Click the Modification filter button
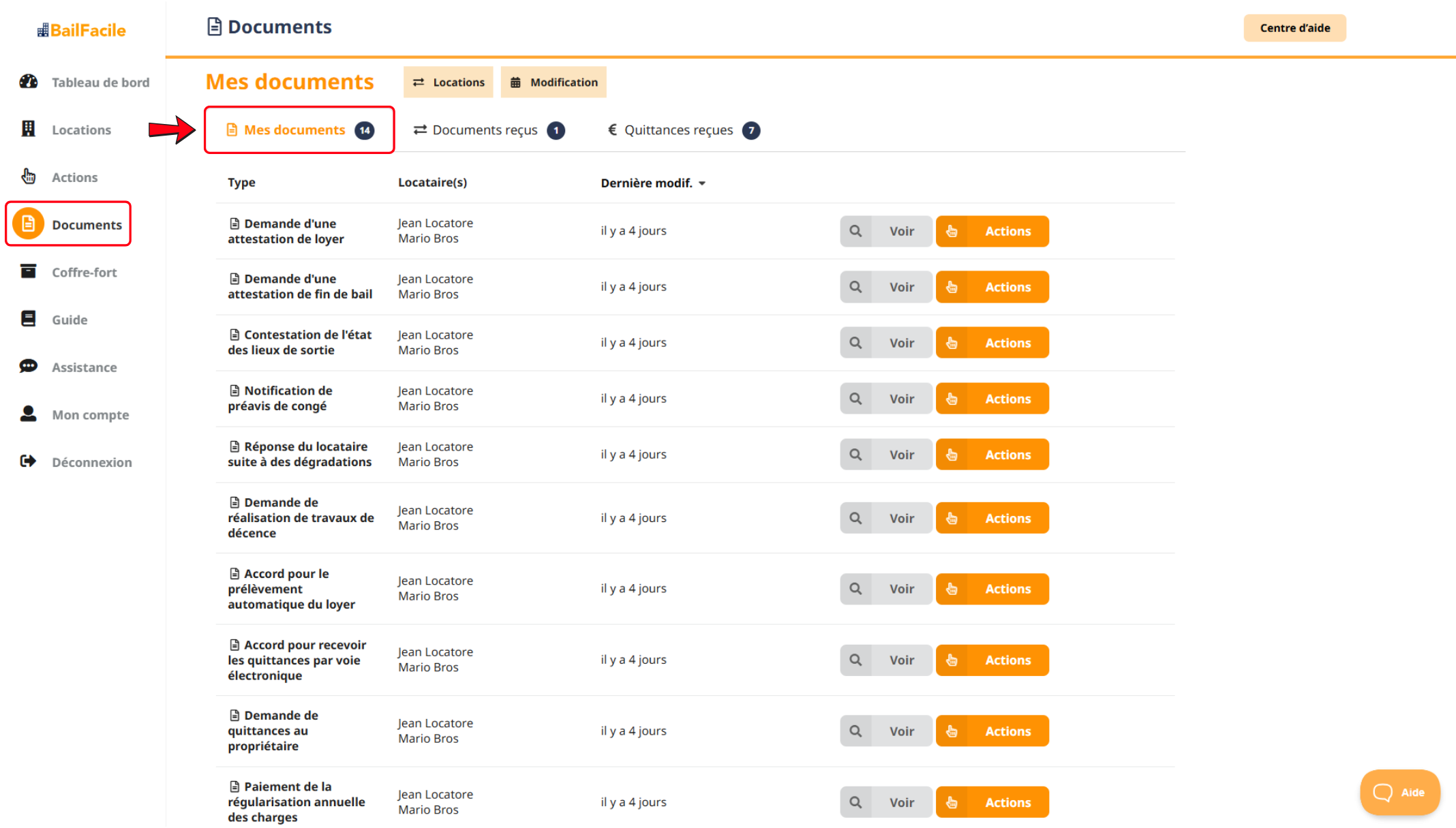 (553, 82)
